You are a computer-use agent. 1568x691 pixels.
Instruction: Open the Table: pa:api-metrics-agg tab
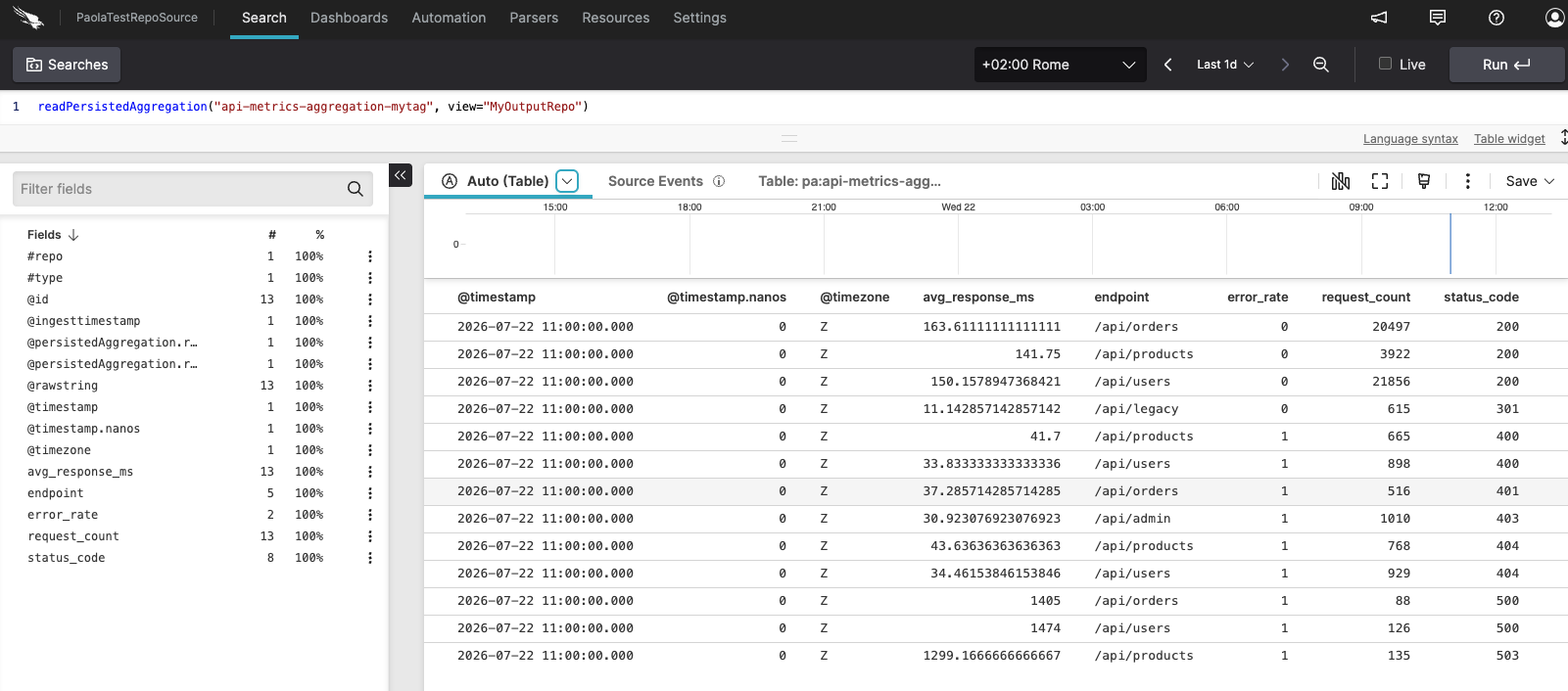[x=849, y=181]
